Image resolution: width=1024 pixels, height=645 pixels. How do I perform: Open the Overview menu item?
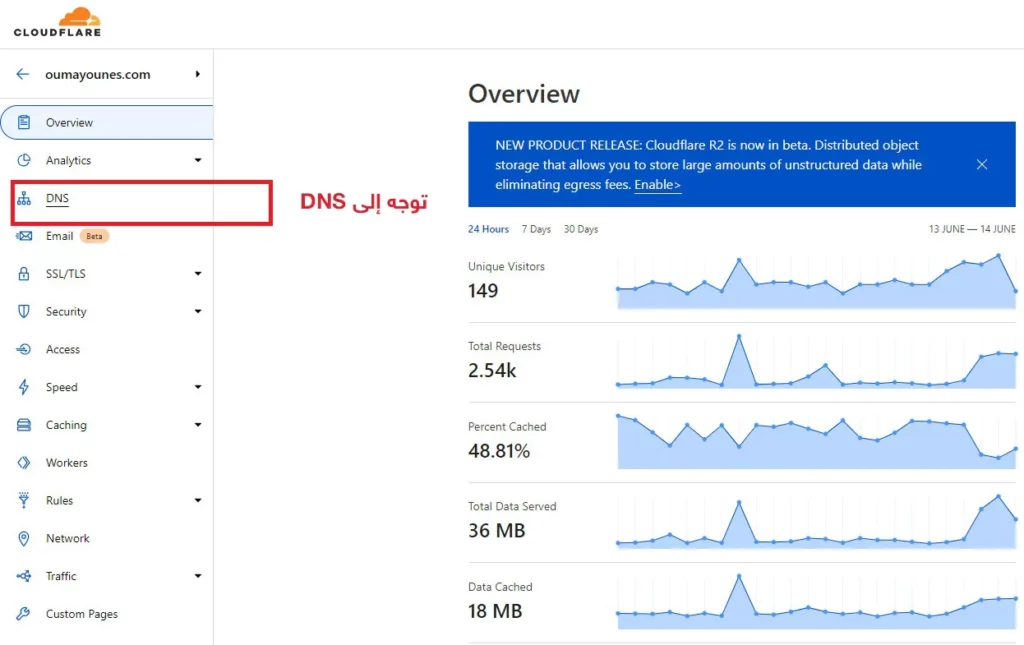pos(107,122)
